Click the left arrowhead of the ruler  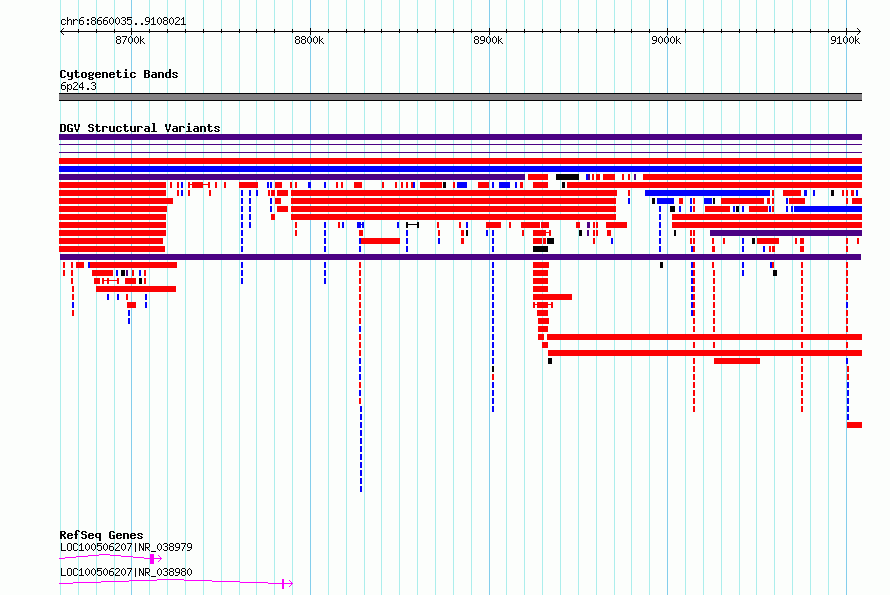click(x=62, y=31)
